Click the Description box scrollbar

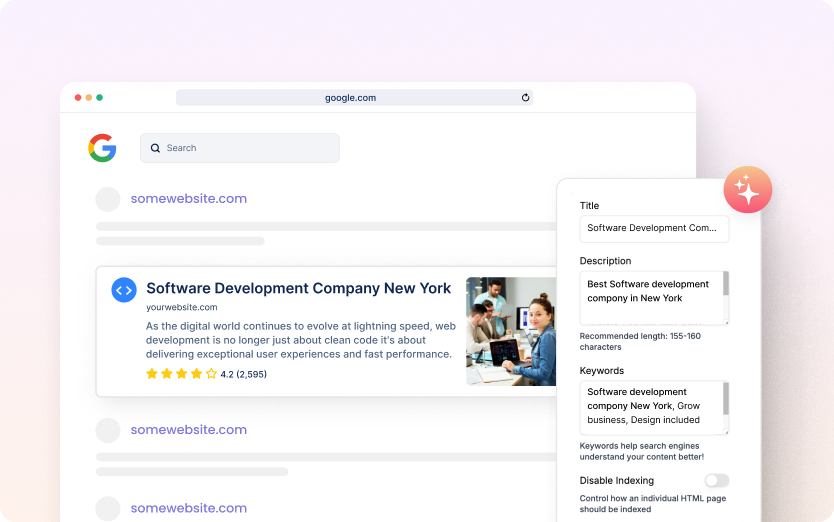[x=726, y=284]
